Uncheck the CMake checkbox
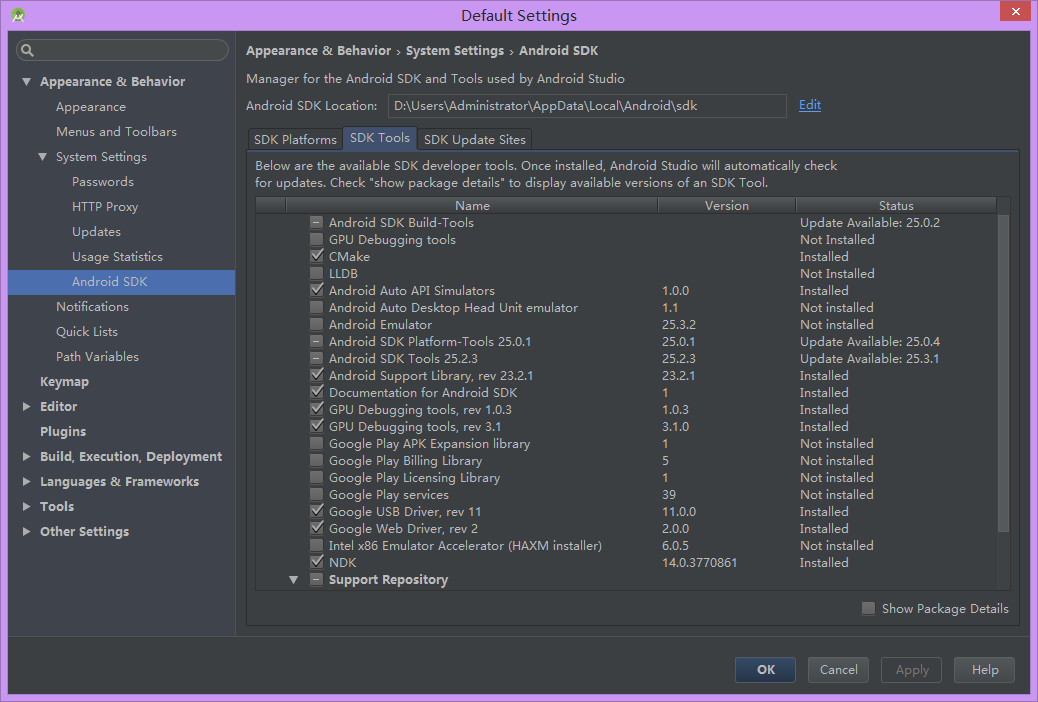This screenshot has height=702, width=1038. tap(316, 256)
